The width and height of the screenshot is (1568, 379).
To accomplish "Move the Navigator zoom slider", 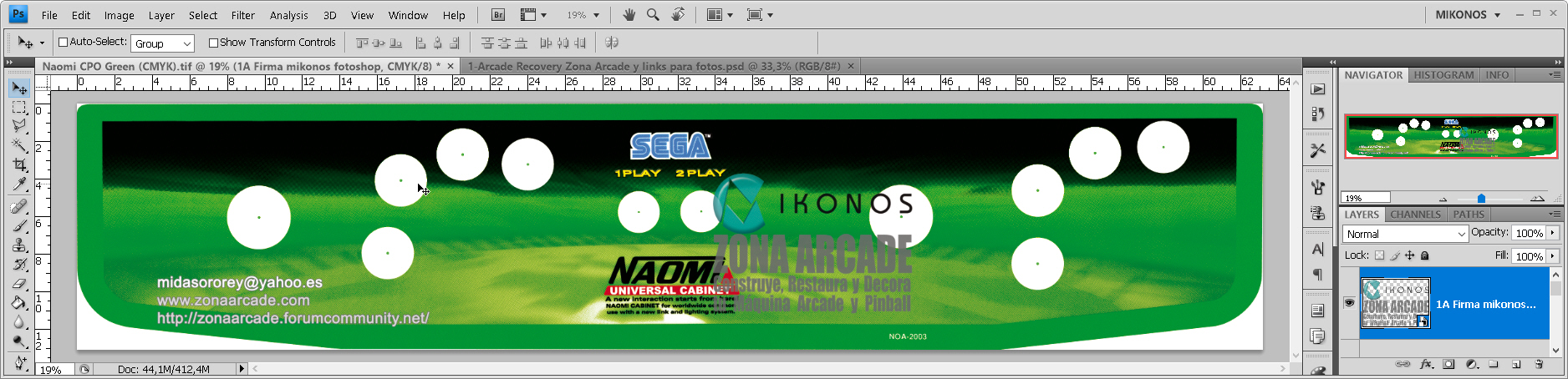I will [x=1481, y=199].
